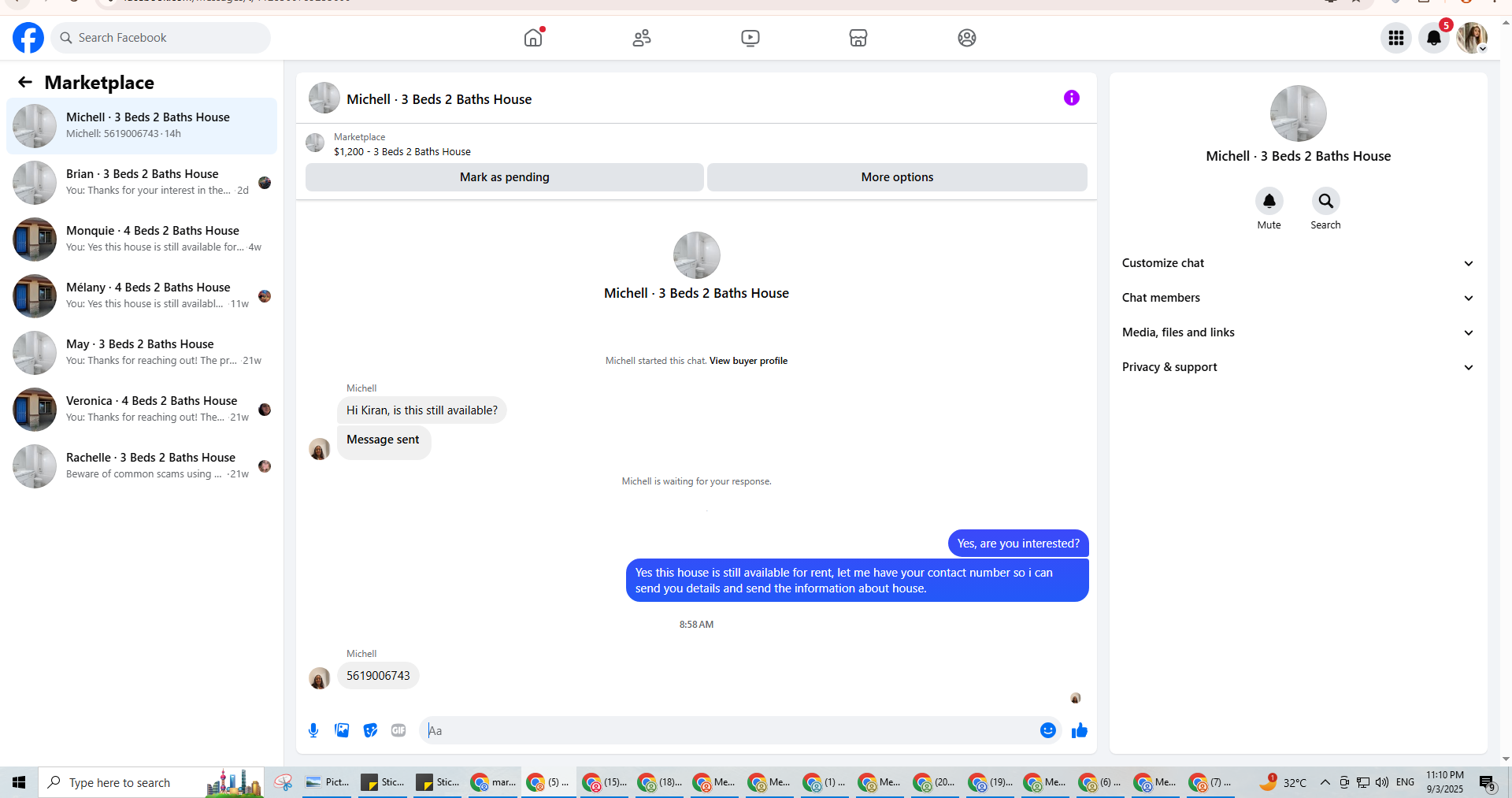Attach a file using the photo icon
This screenshot has width=1512, height=798.
point(342,730)
